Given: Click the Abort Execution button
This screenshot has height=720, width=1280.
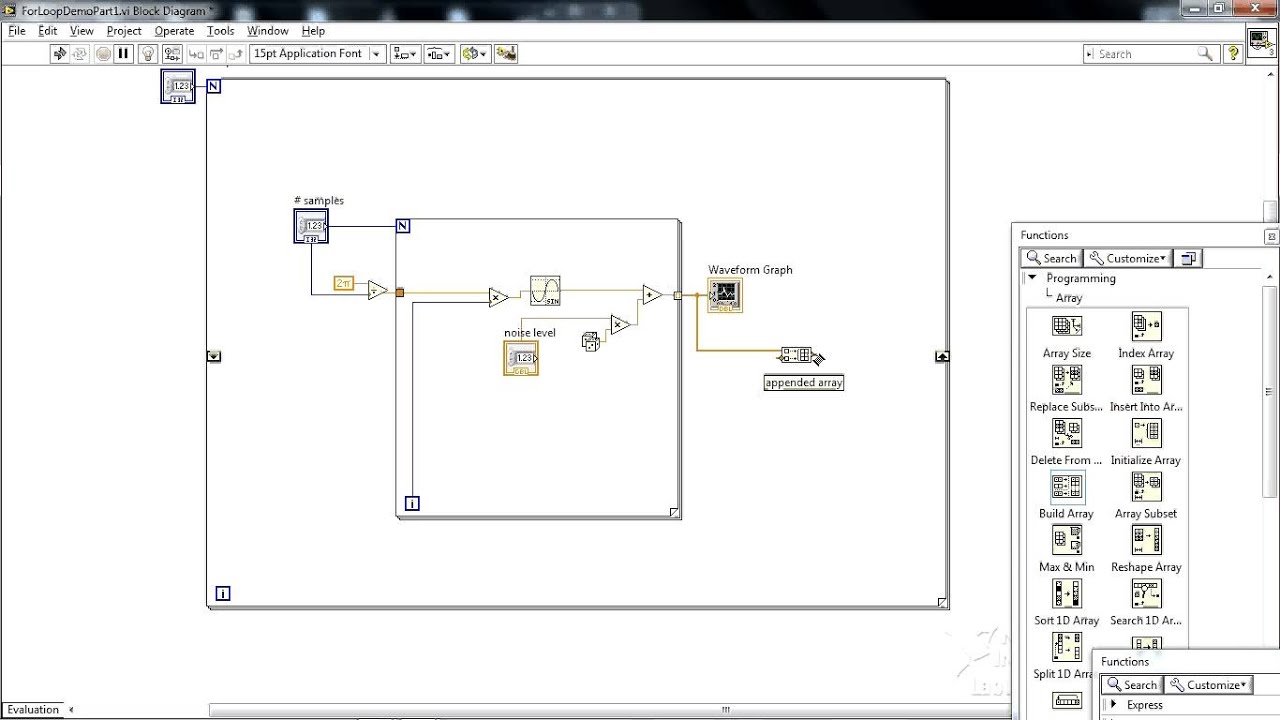Looking at the screenshot, I should point(103,54).
